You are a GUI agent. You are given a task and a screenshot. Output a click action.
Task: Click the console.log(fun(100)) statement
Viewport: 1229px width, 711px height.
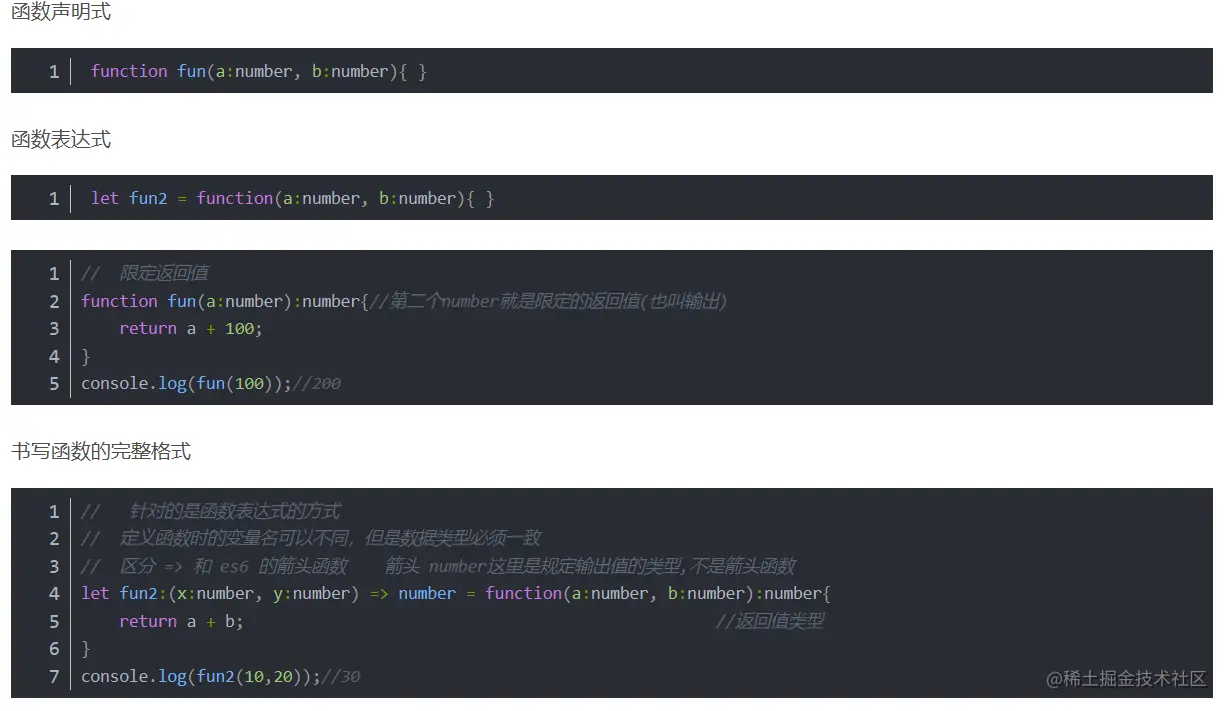coord(185,383)
